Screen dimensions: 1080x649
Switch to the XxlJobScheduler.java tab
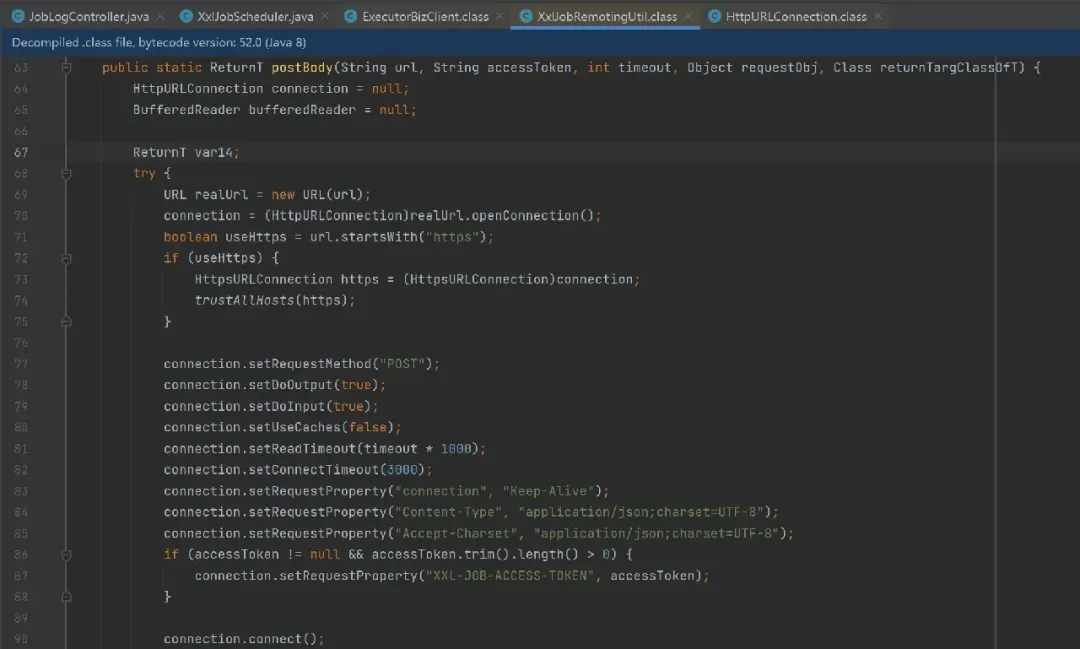coord(255,17)
